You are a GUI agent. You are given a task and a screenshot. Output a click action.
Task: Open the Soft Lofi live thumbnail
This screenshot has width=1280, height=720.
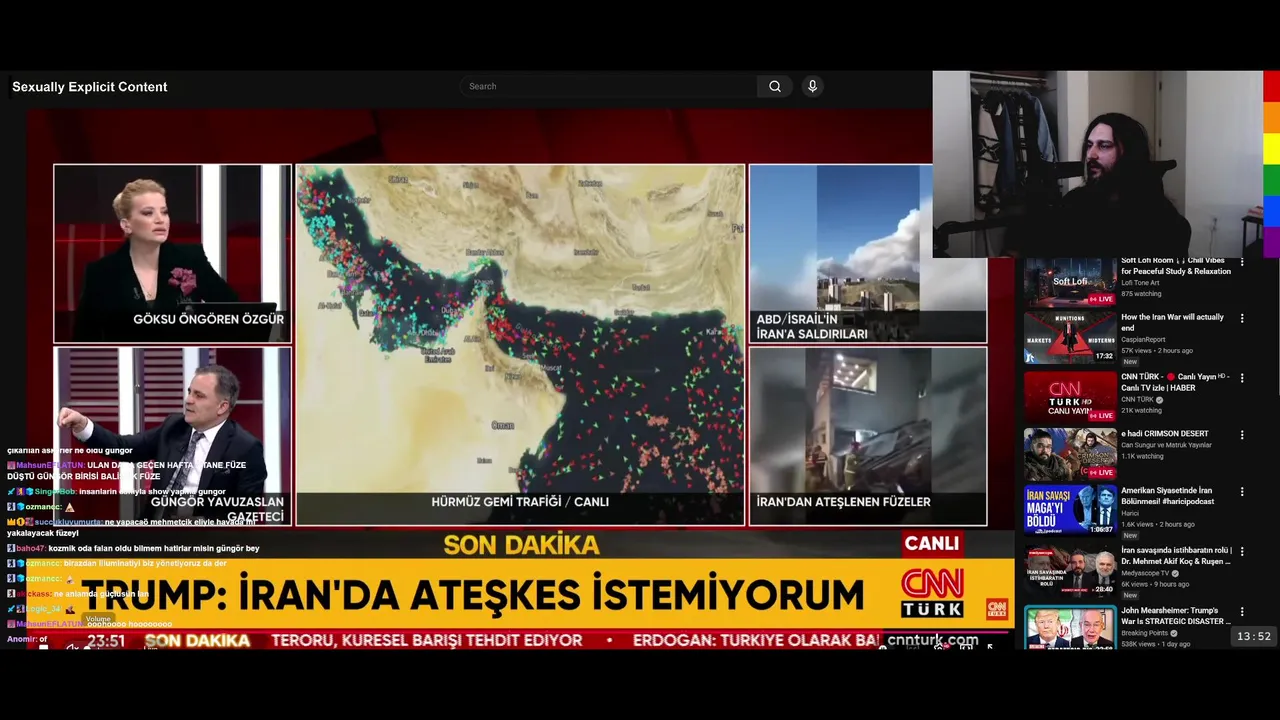click(1069, 282)
